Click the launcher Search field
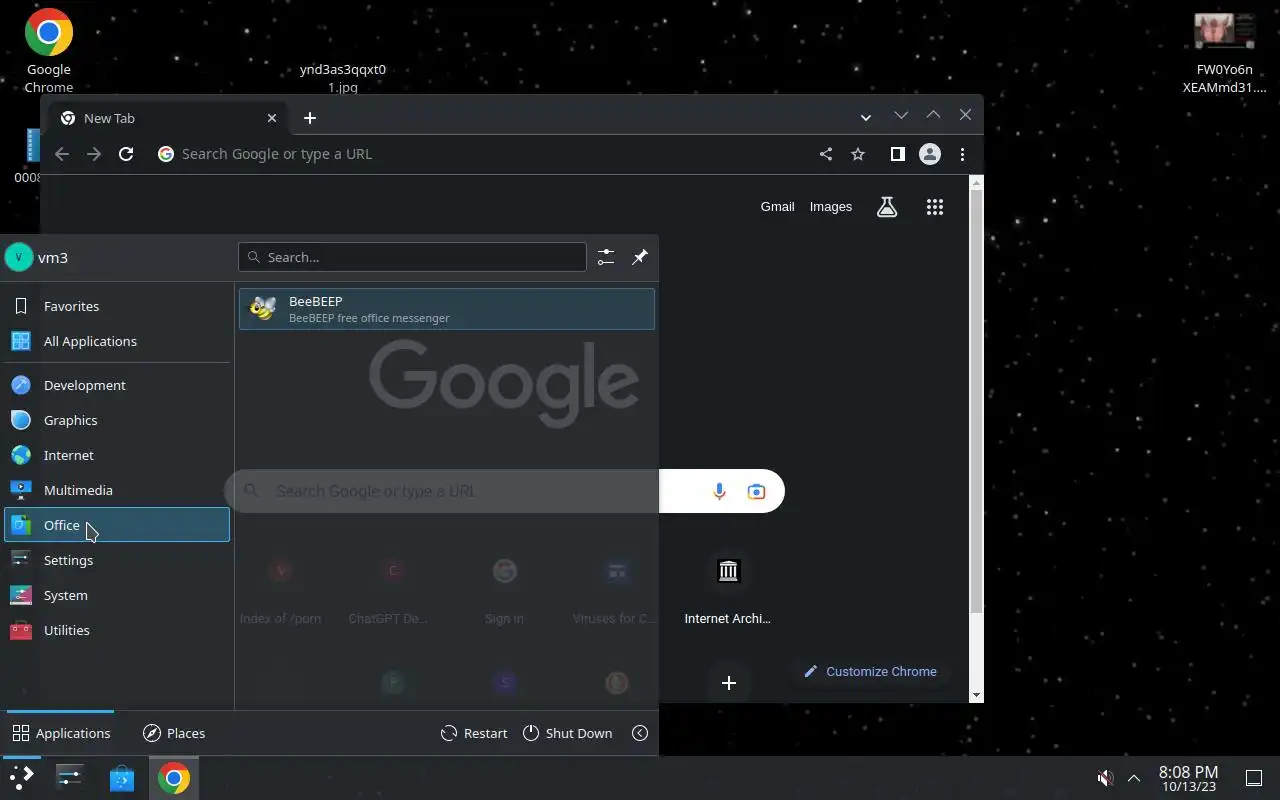1280x800 pixels. (412, 257)
